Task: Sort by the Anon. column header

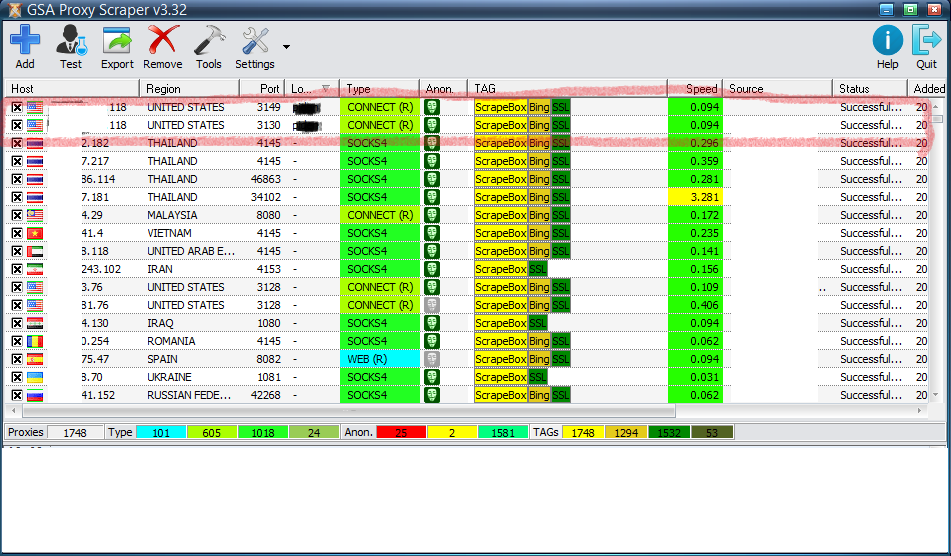Action: click(x=443, y=89)
